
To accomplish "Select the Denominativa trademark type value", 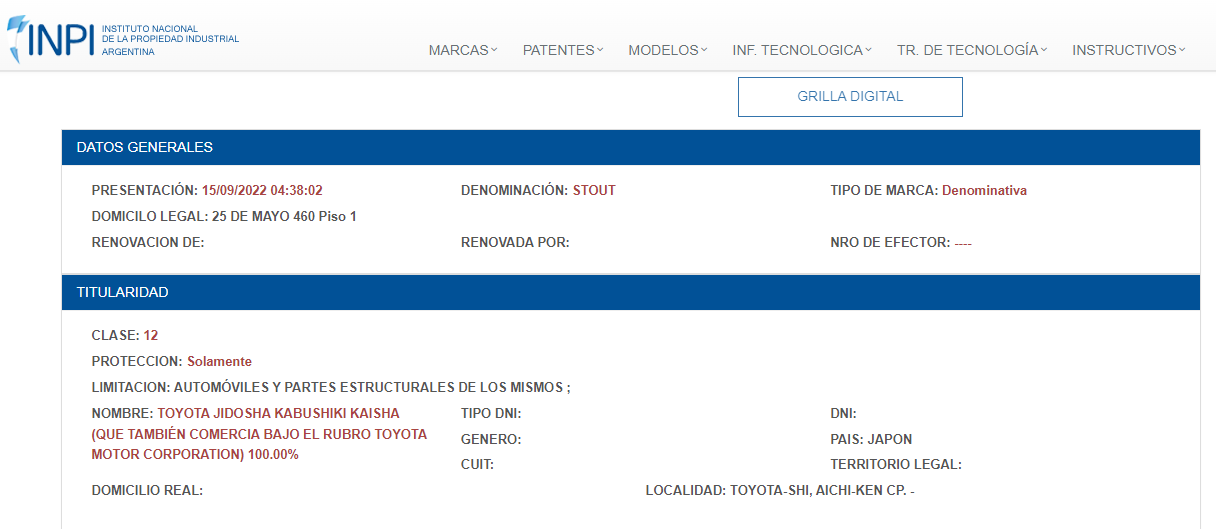I will pyautogui.click(x=984, y=190).
